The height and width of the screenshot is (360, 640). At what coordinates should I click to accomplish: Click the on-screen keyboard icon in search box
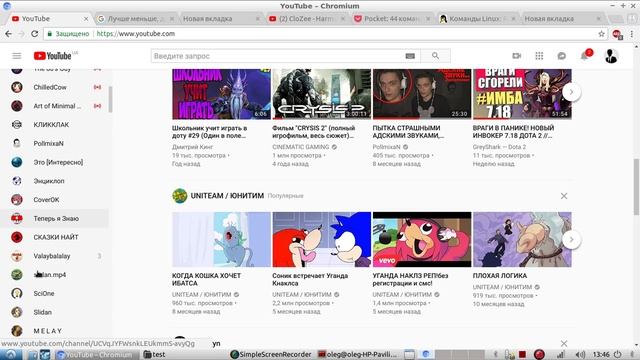410,56
